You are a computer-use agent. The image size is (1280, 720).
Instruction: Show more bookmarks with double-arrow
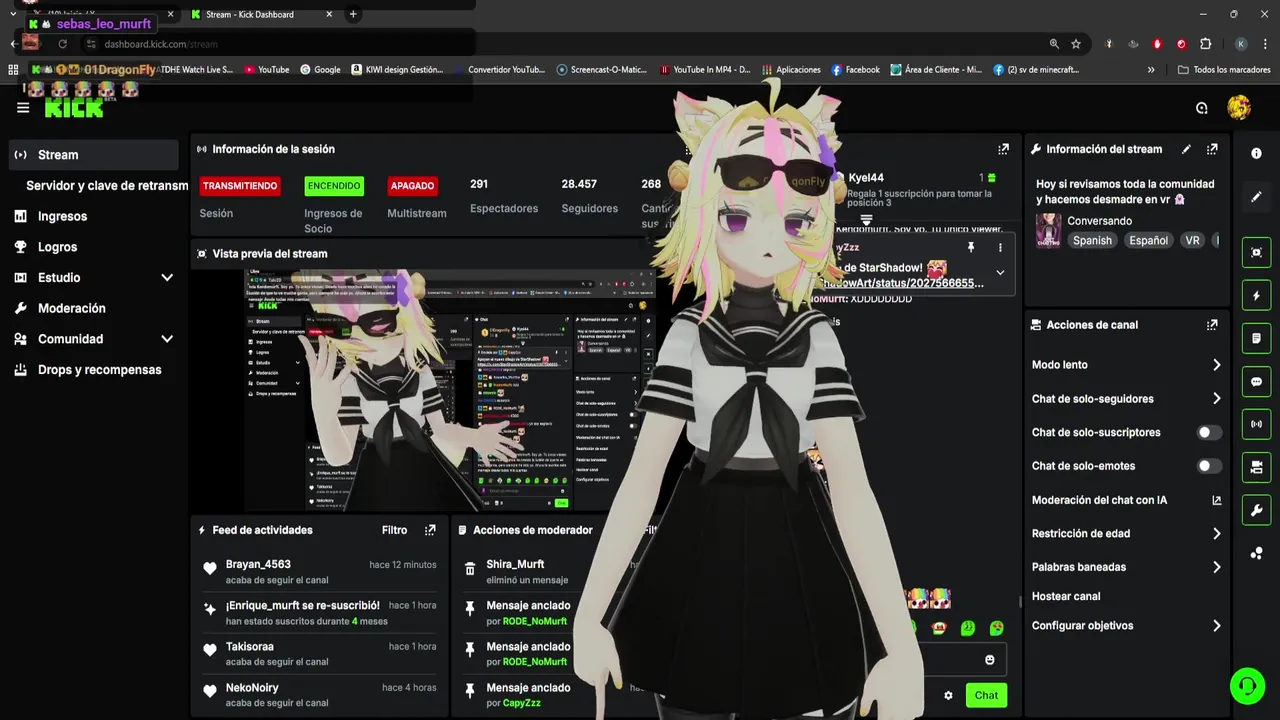tap(1151, 70)
